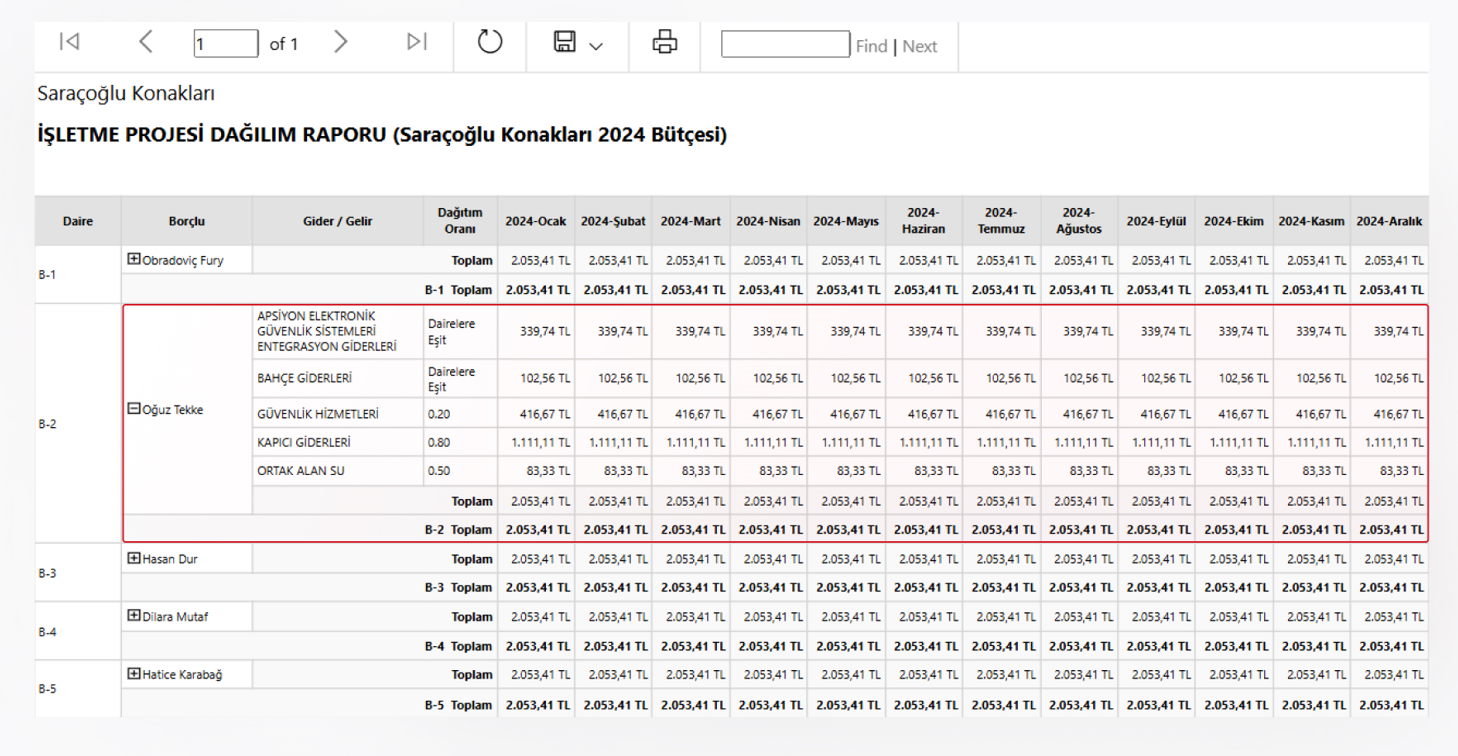This screenshot has height=756, width=1458.
Task: Click the 2024-Kasım column header
Action: pos(1311,221)
